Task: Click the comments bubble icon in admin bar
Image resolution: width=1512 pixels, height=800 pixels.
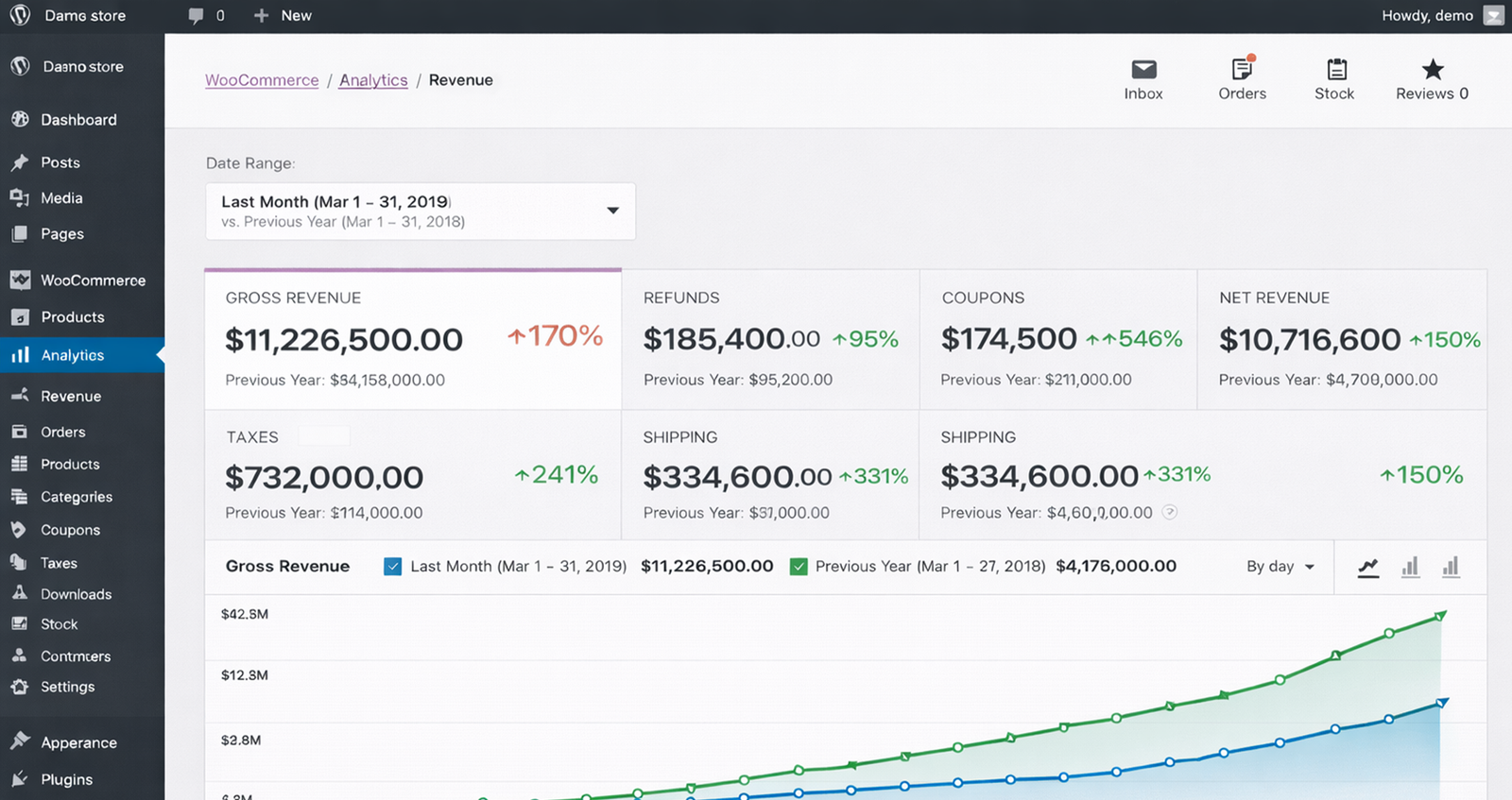Action: (196, 16)
